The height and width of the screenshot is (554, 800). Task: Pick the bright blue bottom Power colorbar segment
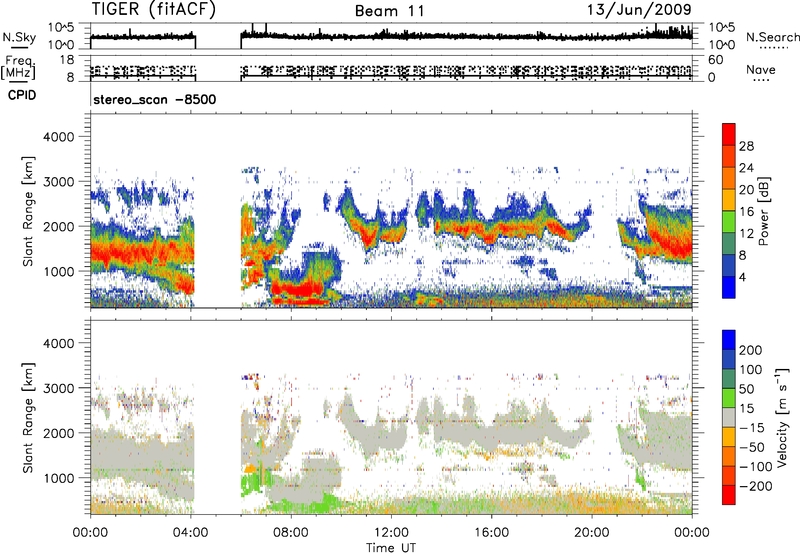tap(729, 287)
